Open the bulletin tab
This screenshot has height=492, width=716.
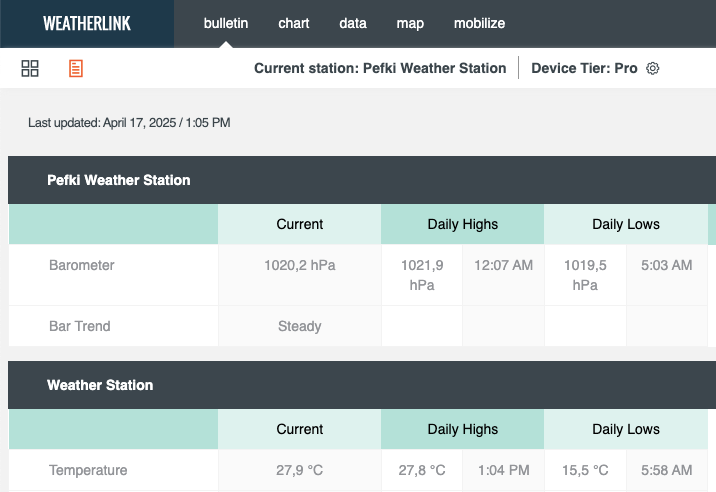226,23
